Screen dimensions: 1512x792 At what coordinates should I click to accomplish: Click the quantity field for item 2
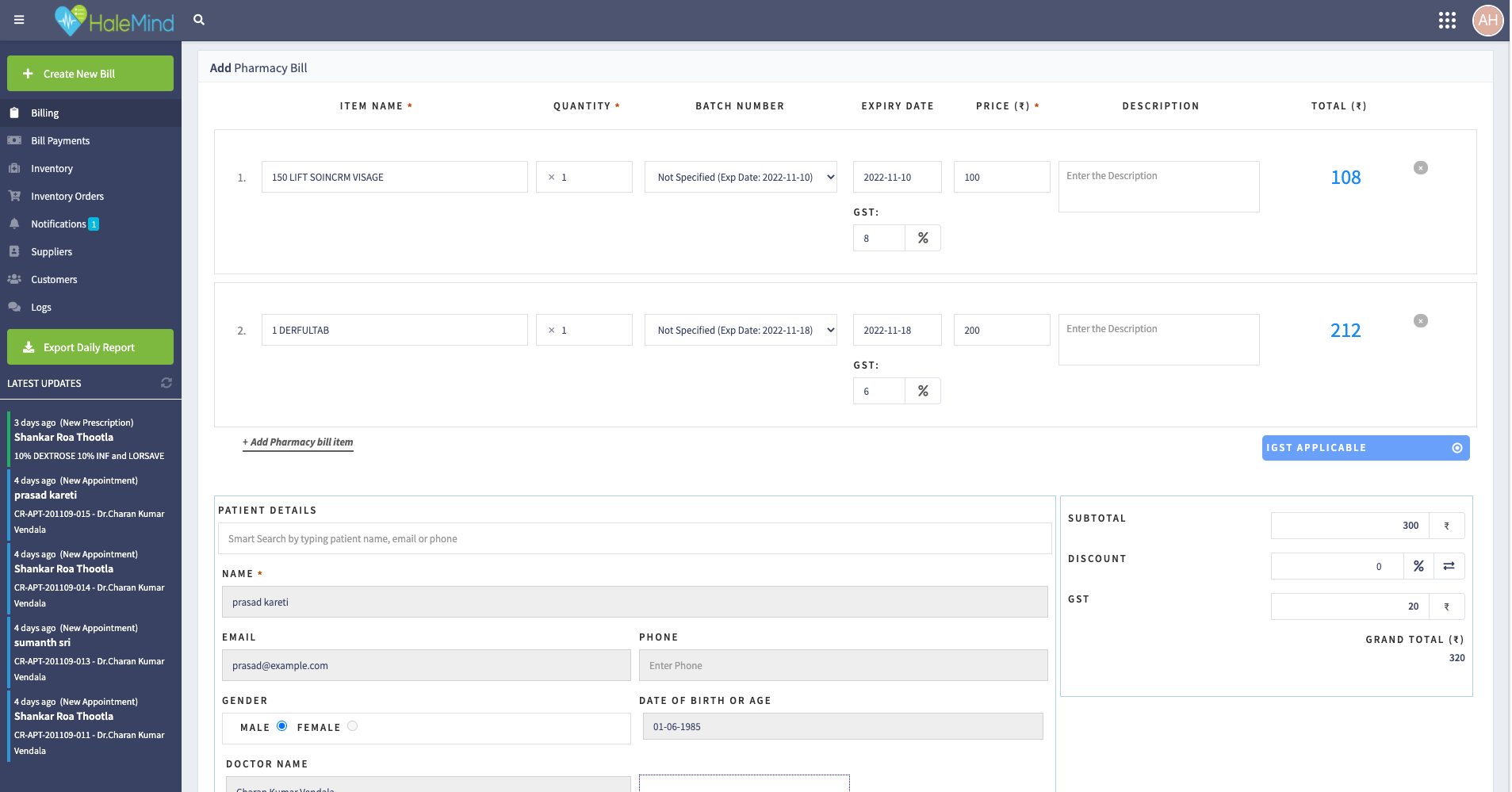pos(584,330)
